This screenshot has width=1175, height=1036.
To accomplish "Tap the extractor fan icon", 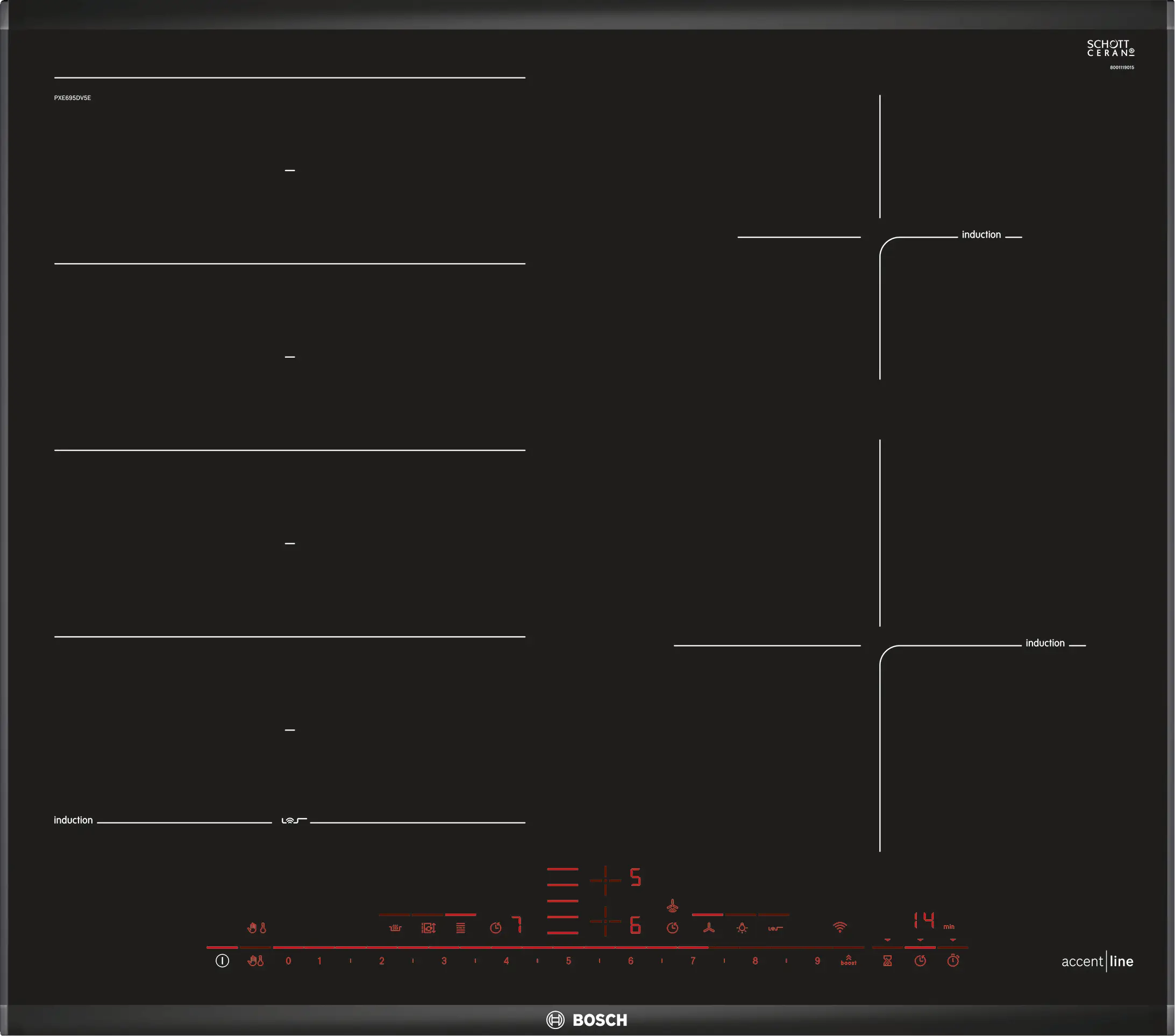I will 709,928.
